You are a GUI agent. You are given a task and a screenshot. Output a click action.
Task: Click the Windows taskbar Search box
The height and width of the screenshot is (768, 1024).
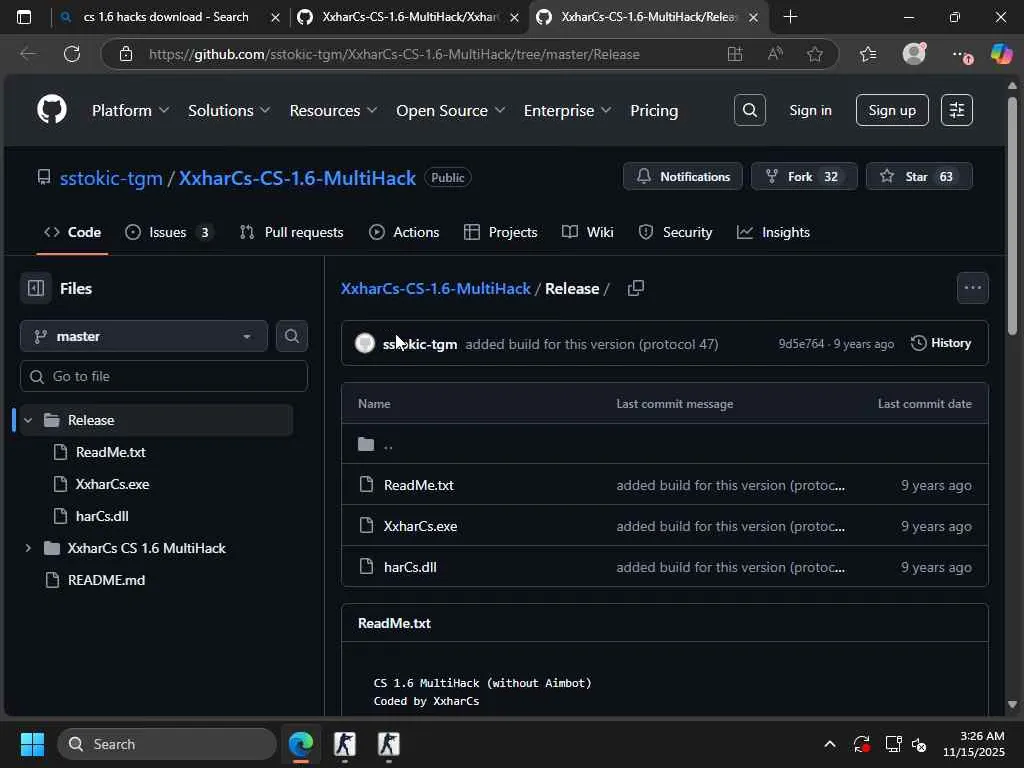(x=167, y=744)
